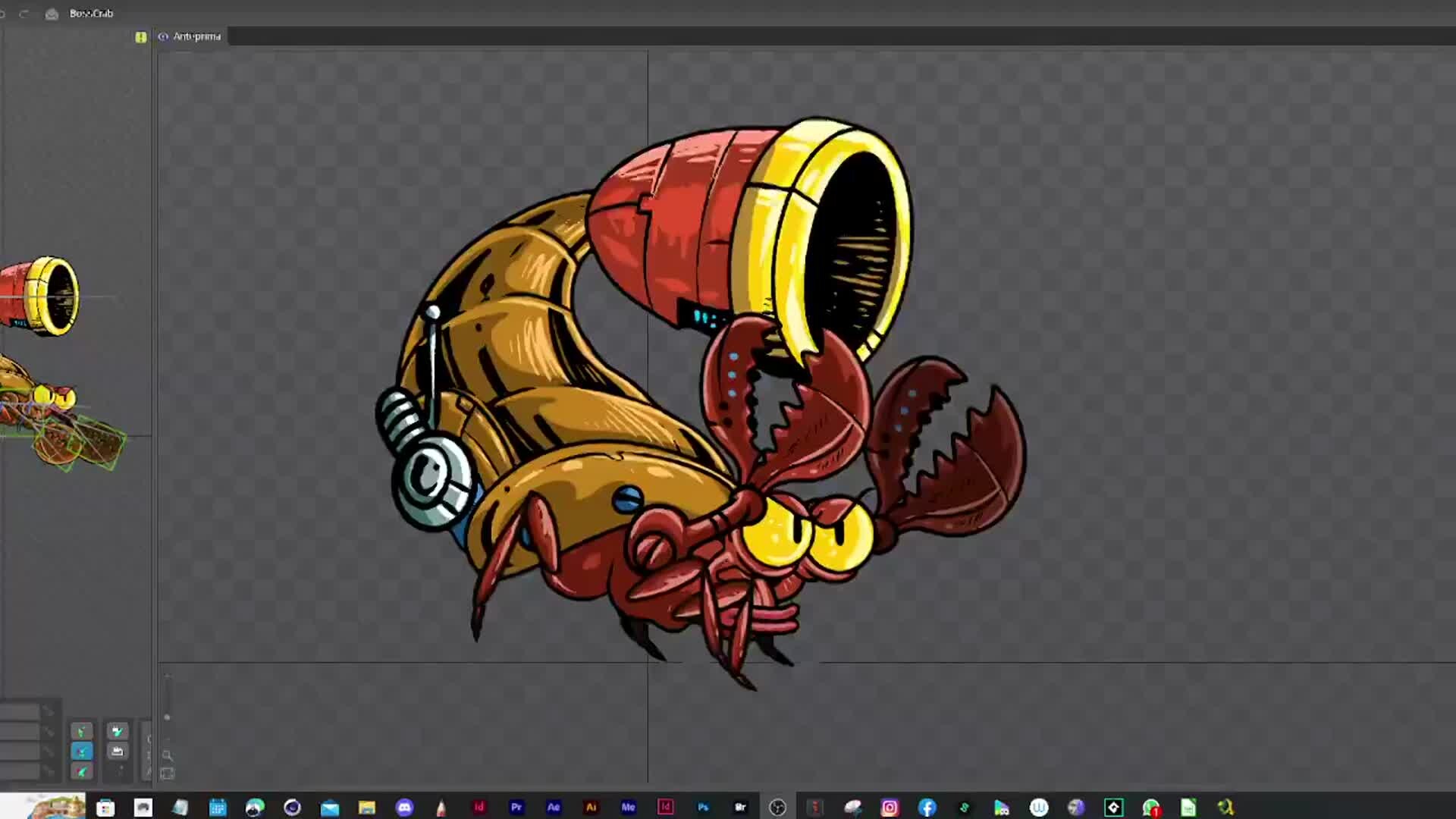Open the Microsoft Store taskbar icon
This screenshot has height=819, width=1456.
click(x=105, y=808)
